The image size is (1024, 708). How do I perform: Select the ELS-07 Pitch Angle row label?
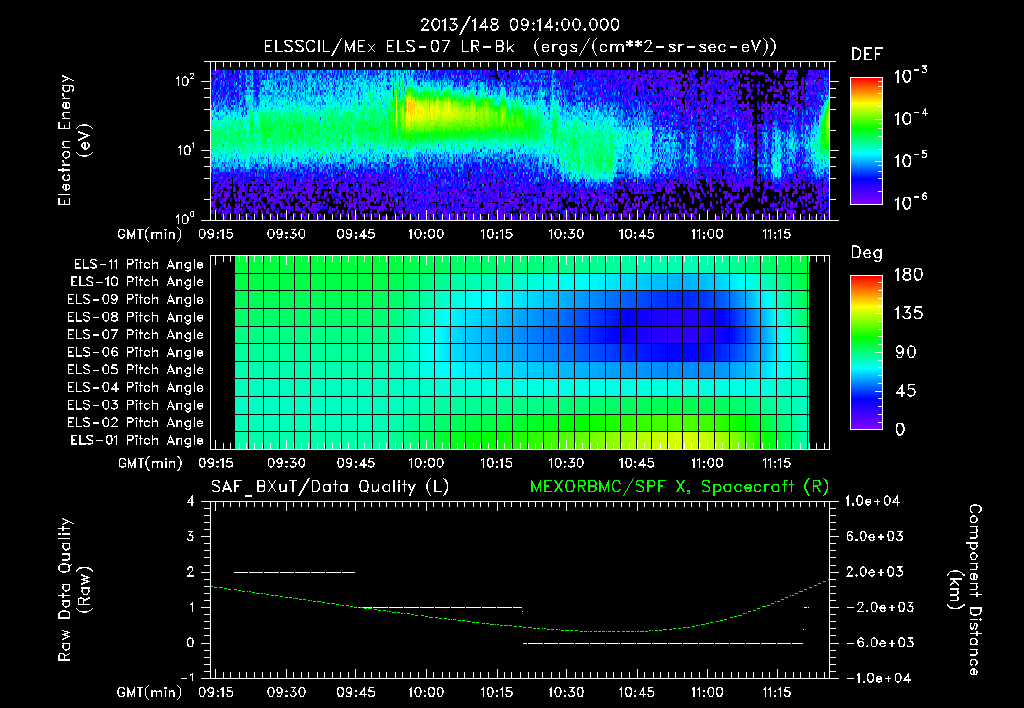pyautogui.click(x=136, y=334)
